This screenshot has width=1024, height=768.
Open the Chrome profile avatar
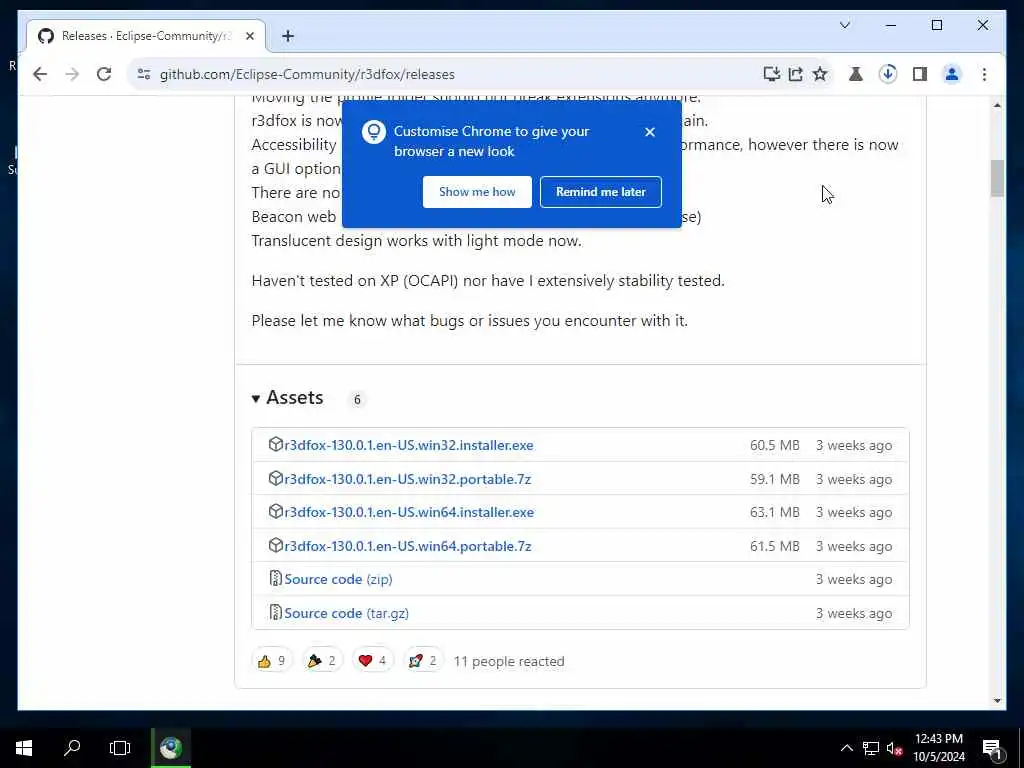[952, 74]
